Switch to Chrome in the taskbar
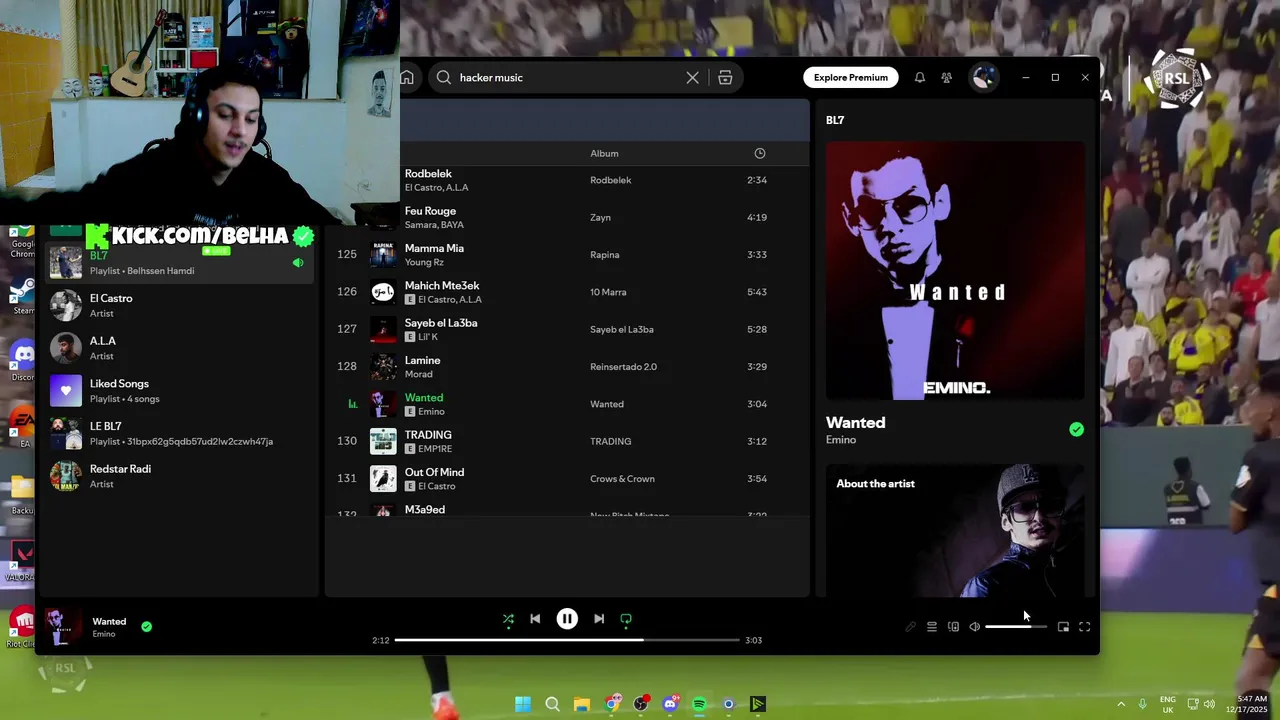The height and width of the screenshot is (720, 1280). [x=611, y=704]
